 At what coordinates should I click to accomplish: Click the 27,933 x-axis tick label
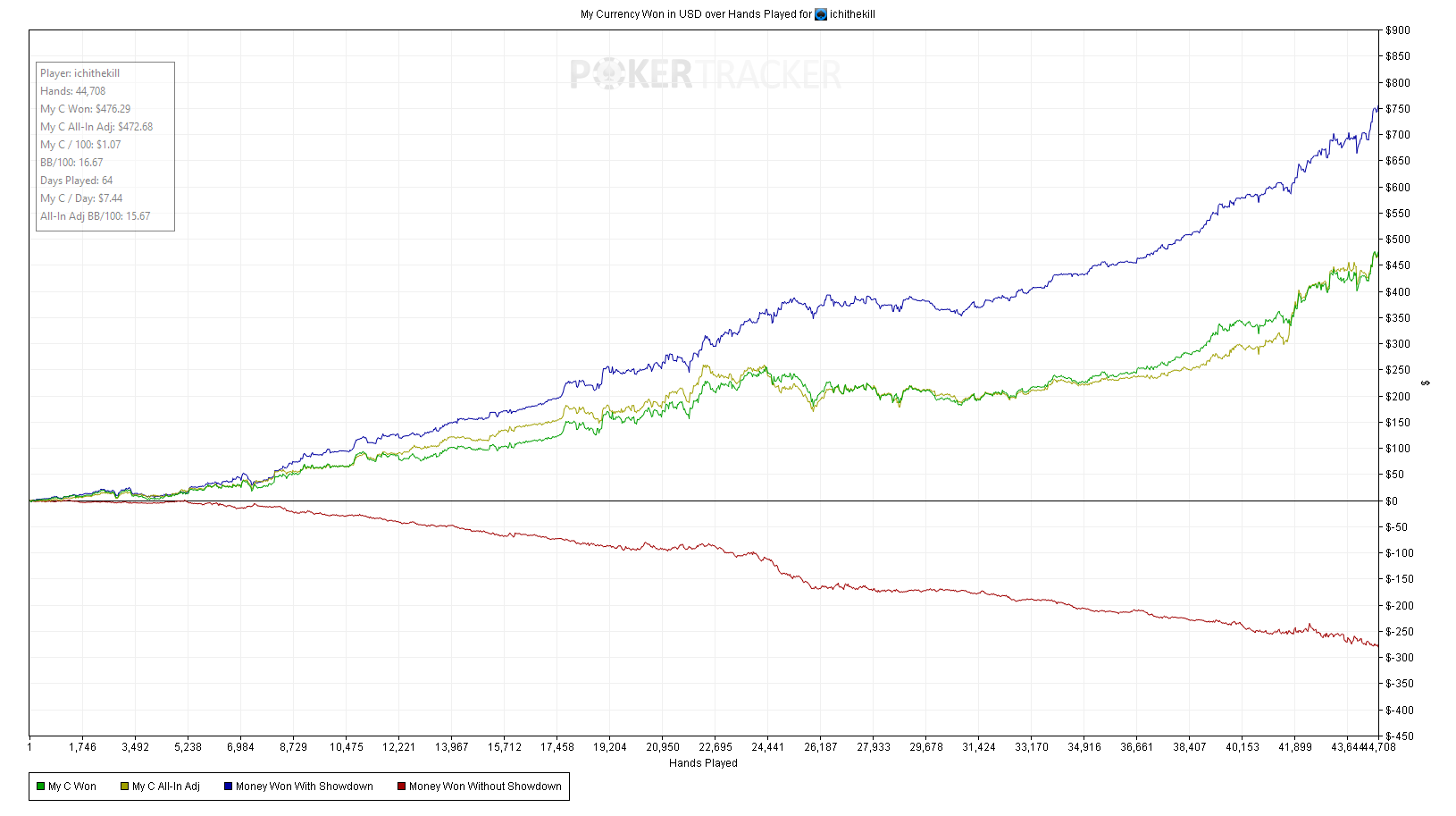(874, 747)
